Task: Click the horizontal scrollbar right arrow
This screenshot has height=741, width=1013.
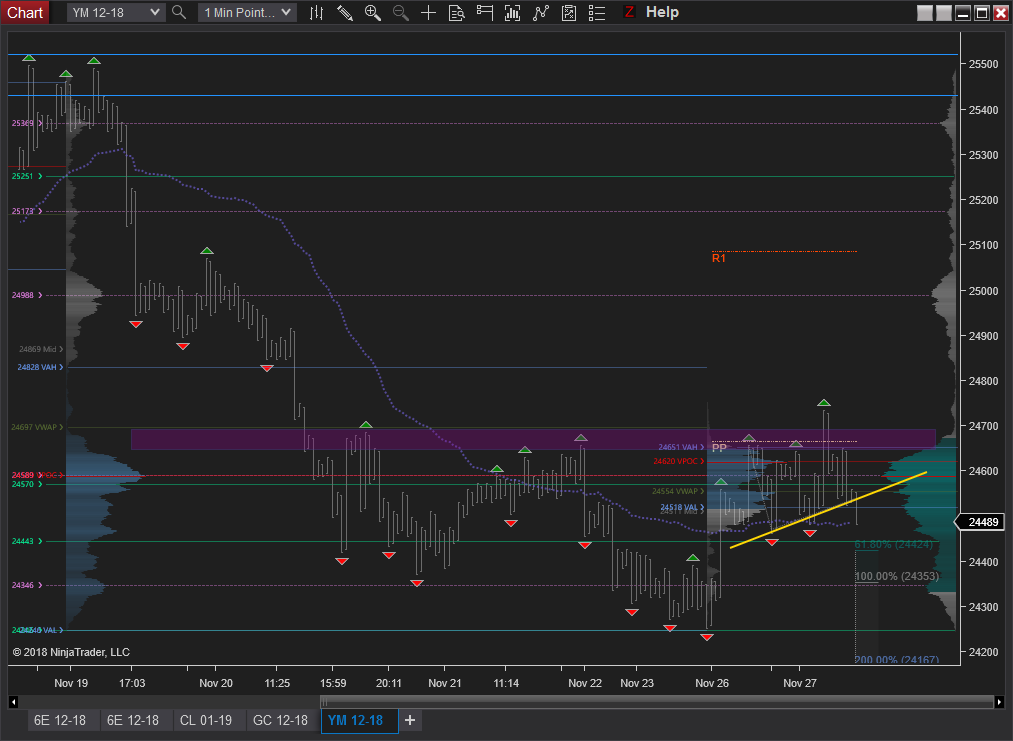Action: point(999,702)
